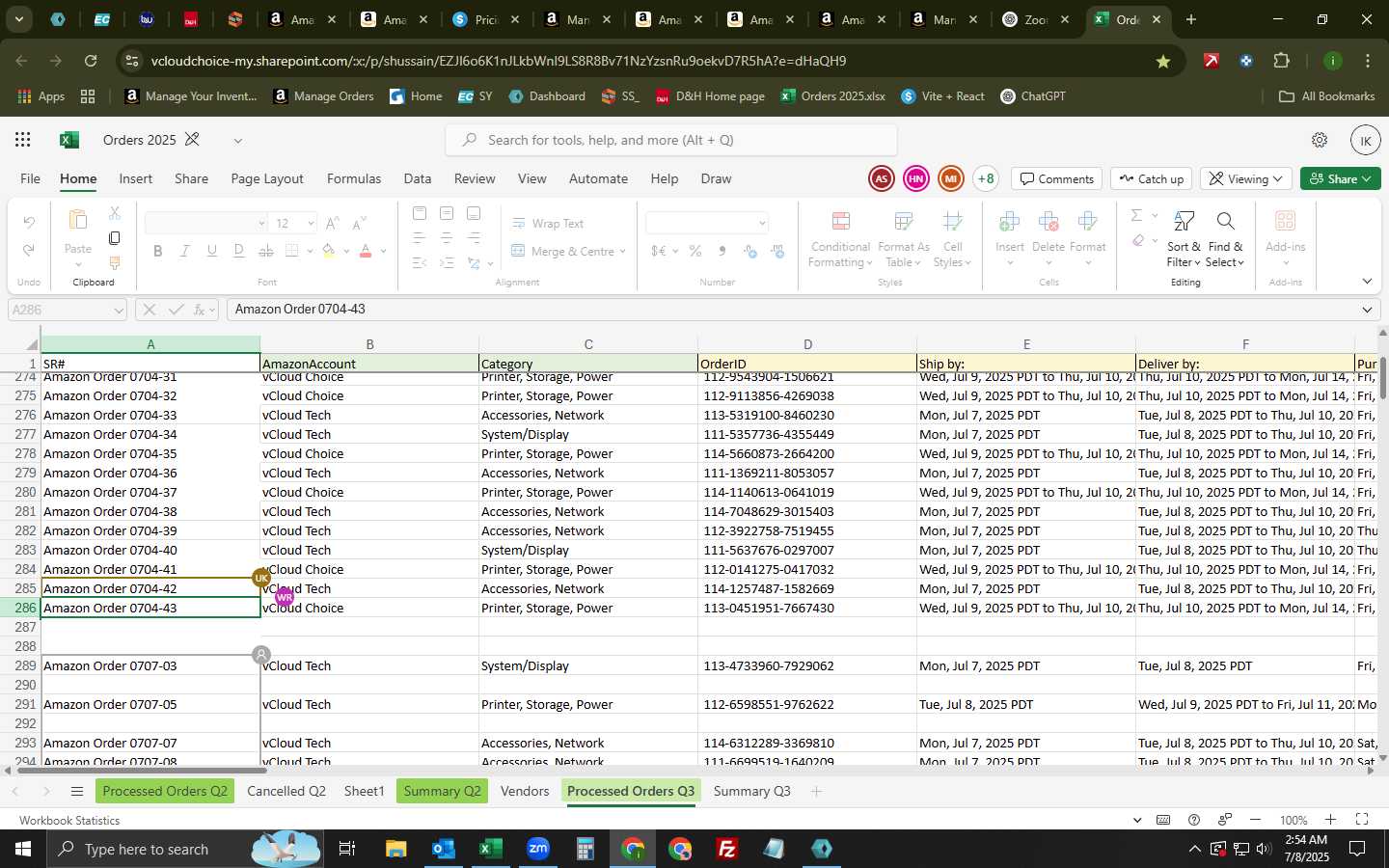Viewport: 1389px width, 868px height.
Task: Toggle Strikethrough formatting
Action: (x=266, y=251)
